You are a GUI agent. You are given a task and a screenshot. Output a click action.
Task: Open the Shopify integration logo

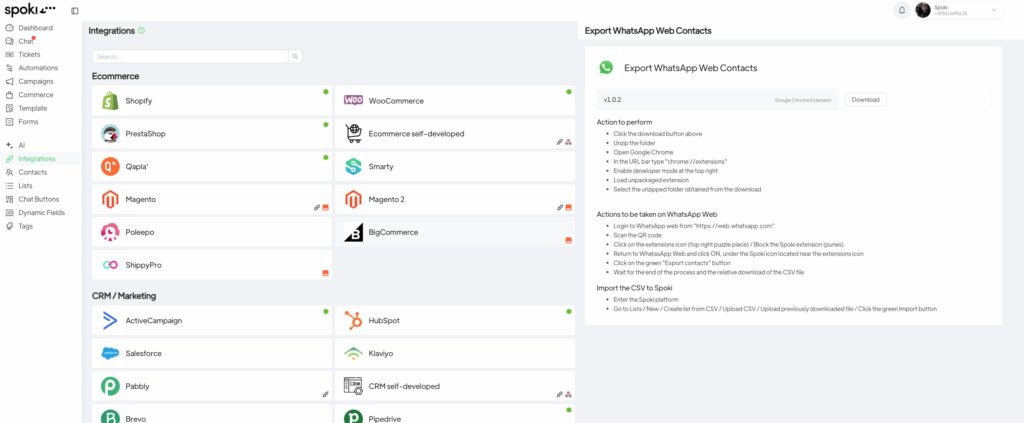click(x=110, y=101)
